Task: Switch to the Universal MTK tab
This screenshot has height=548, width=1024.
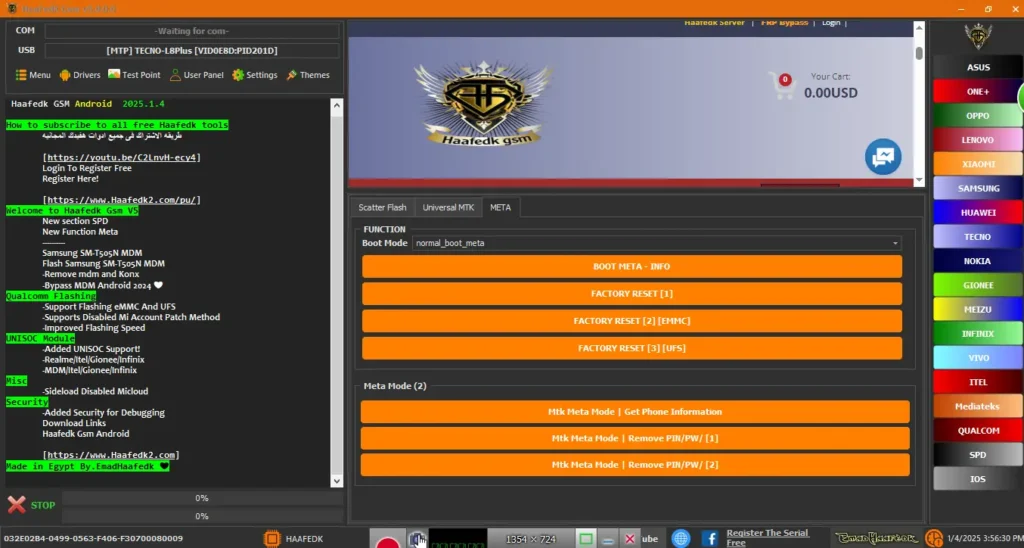Action: (x=448, y=207)
